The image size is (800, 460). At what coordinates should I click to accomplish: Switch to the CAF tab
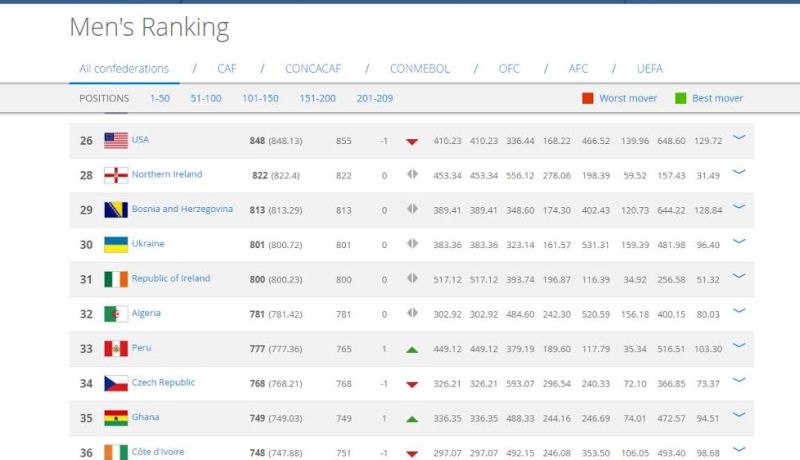(x=227, y=69)
